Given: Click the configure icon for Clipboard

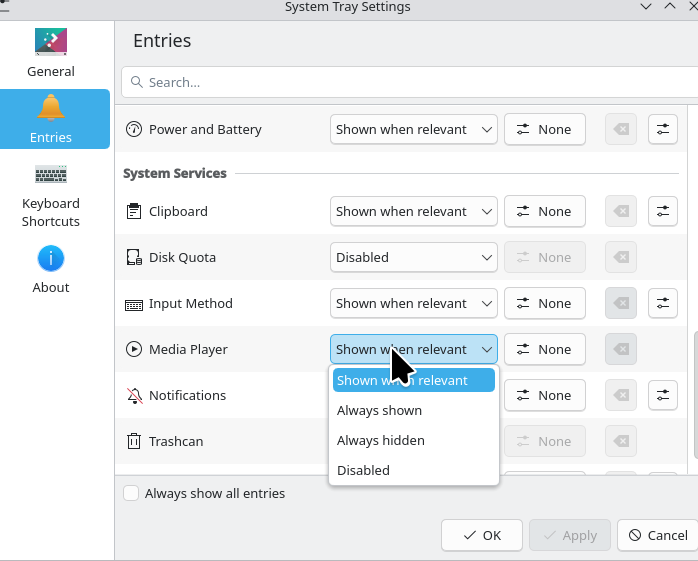Looking at the screenshot, I should tap(663, 211).
